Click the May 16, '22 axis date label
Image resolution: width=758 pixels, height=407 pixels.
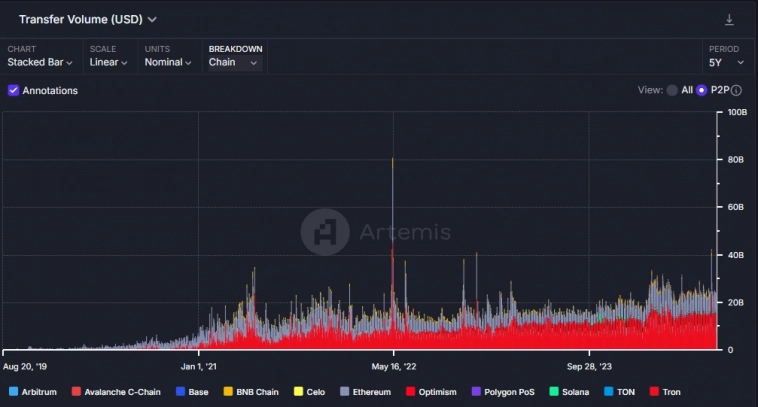[x=394, y=366]
